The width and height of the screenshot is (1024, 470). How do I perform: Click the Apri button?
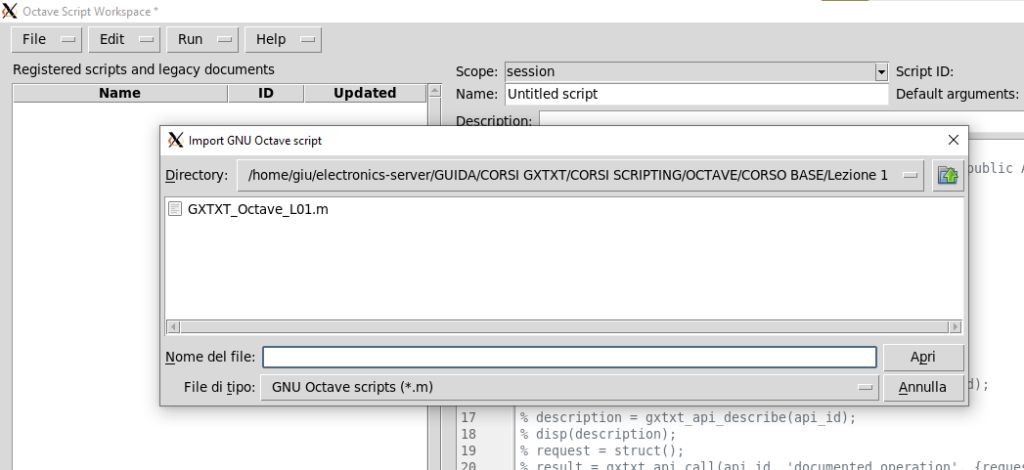(923, 357)
